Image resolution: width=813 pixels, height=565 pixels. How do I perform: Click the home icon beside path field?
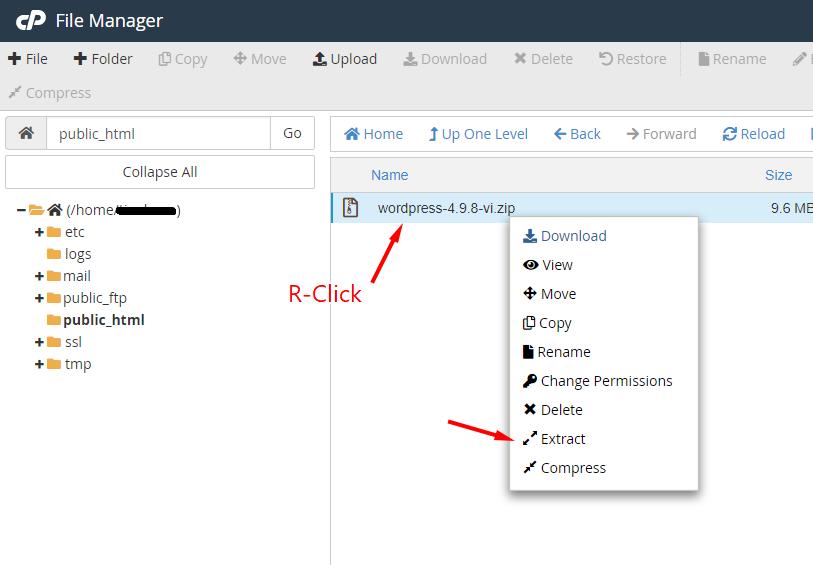[x=26, y=133]
